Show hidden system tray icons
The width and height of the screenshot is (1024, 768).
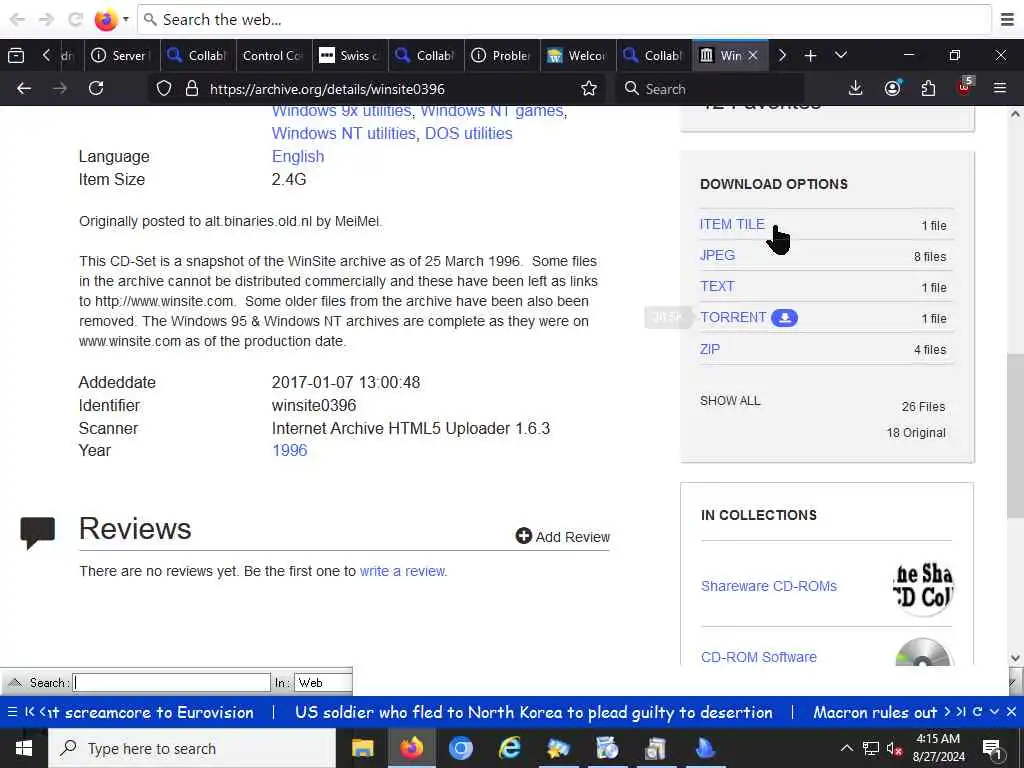[846, 748]
